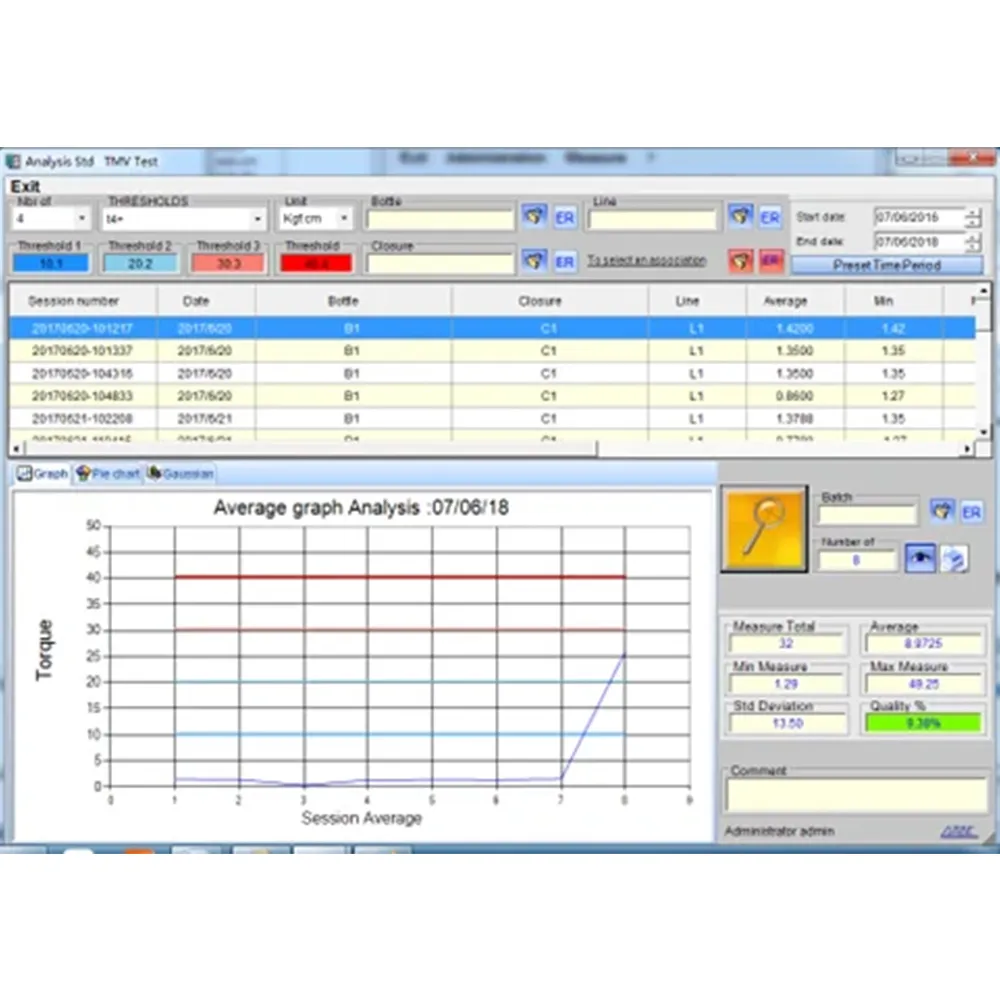Expand the THRESHOLDS combo box

tap(257, 218)
